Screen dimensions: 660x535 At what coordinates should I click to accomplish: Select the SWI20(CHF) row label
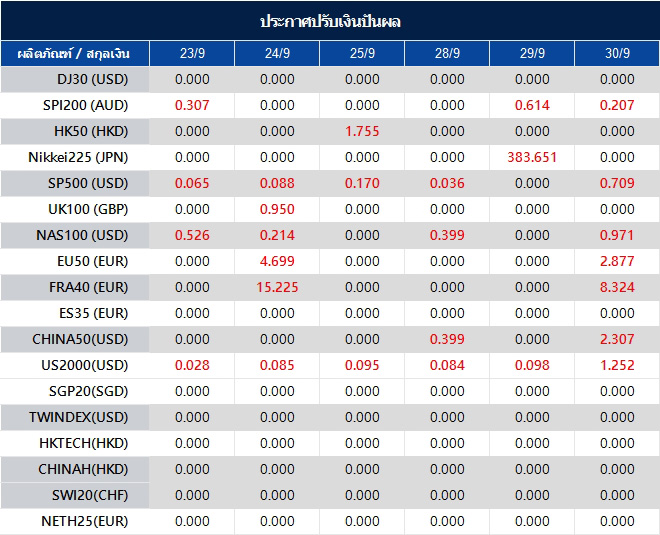point(90,495)
